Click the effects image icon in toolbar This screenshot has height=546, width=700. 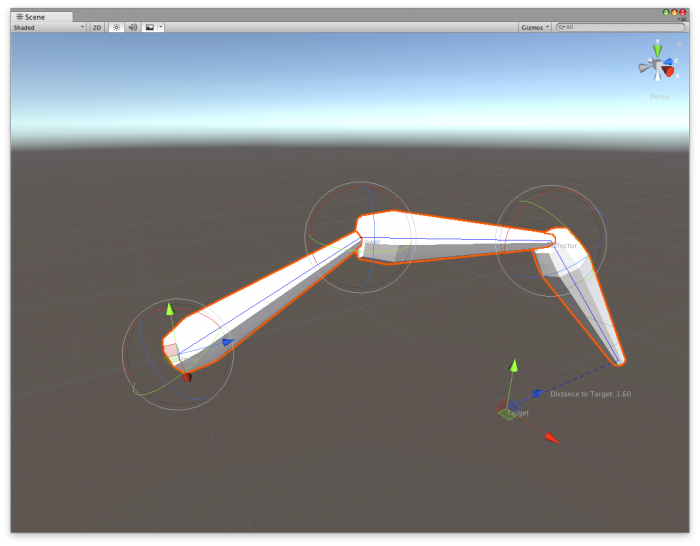coord(149,27)
